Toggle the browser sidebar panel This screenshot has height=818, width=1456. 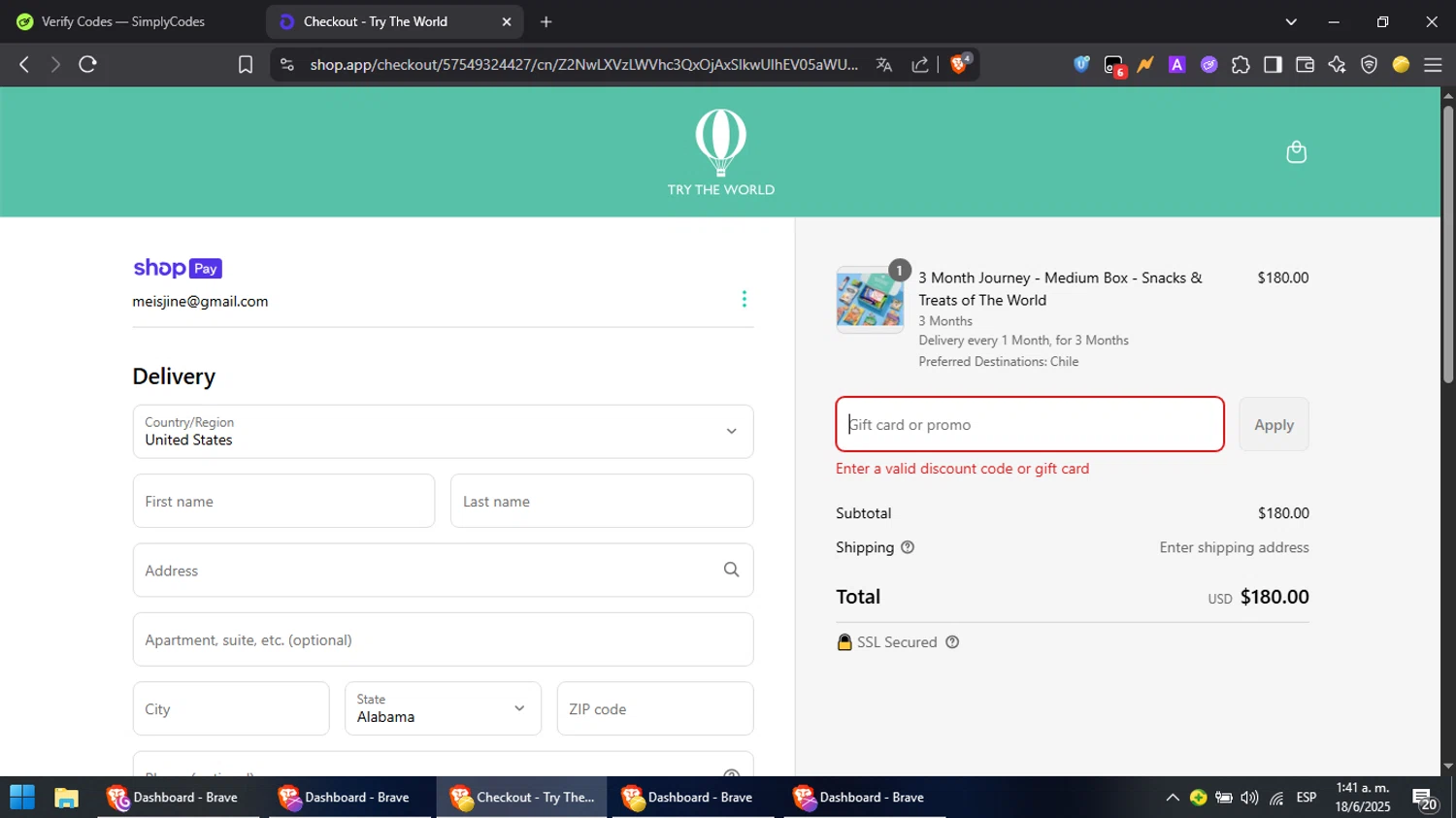1273,64
